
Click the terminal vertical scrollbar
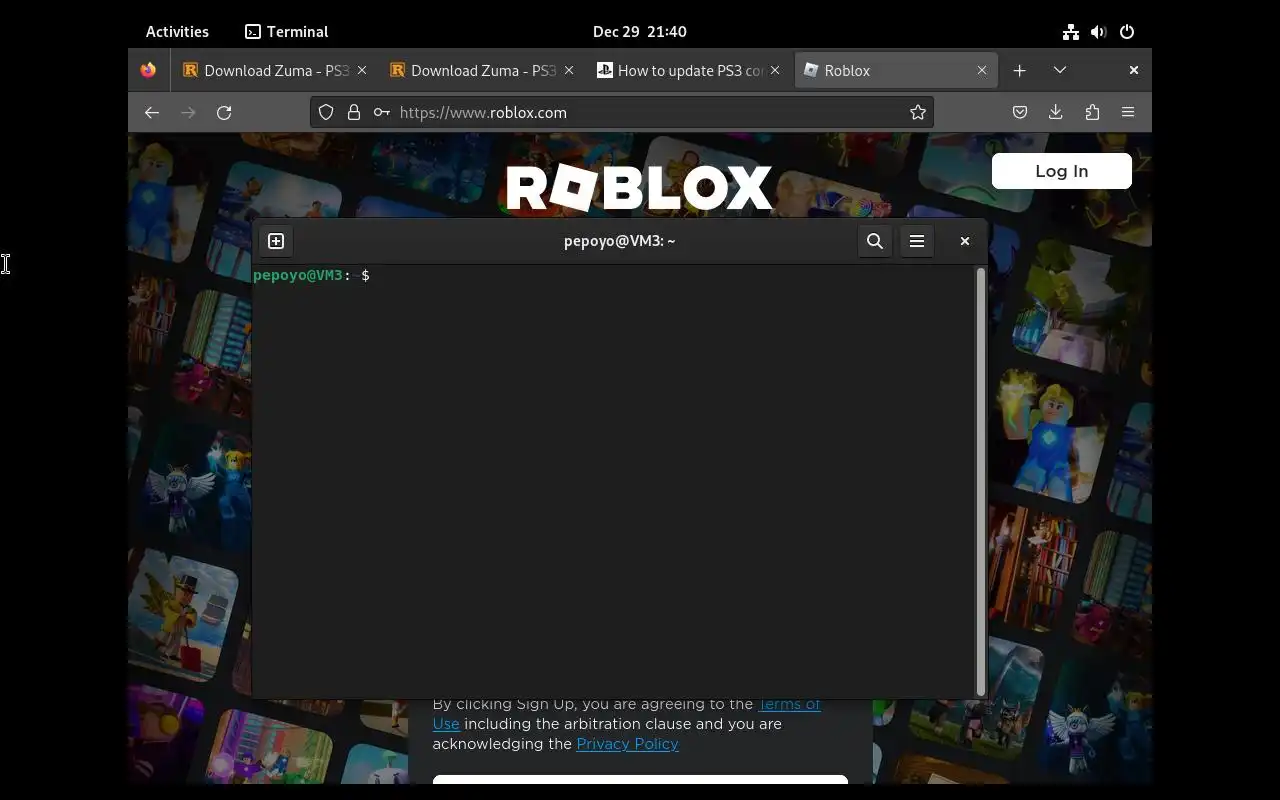pyautogui.click(x=981, y=482)
